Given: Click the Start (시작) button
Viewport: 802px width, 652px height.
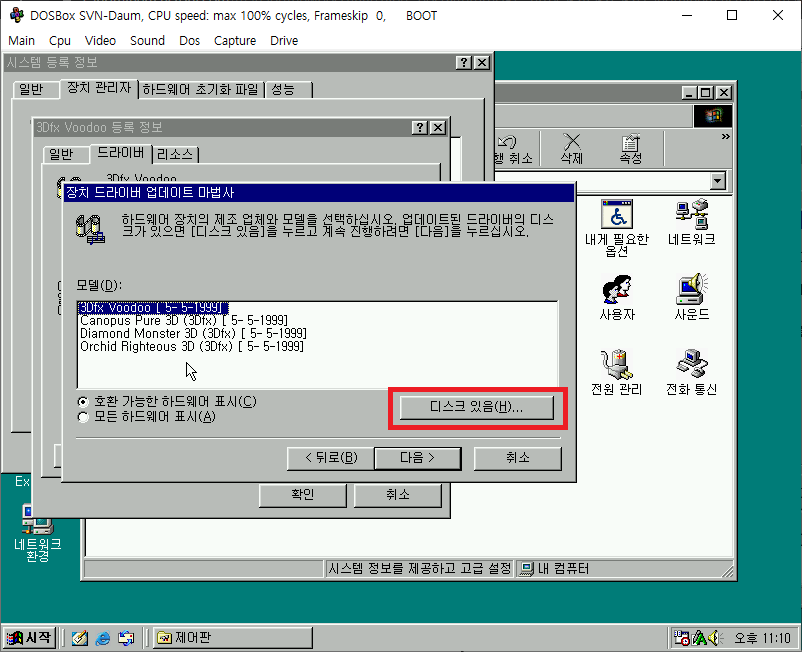Looking at the screenshot, I should pyautogui.click(x=30, y=638).
